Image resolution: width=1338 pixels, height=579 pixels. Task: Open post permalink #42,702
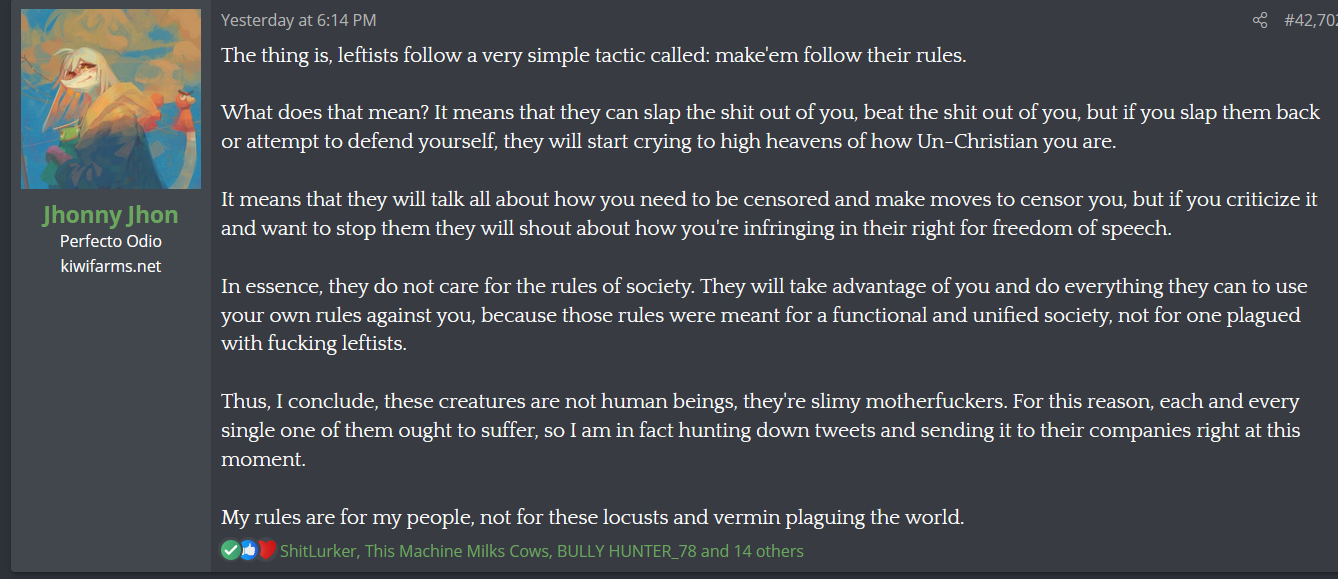(1311, 20)
